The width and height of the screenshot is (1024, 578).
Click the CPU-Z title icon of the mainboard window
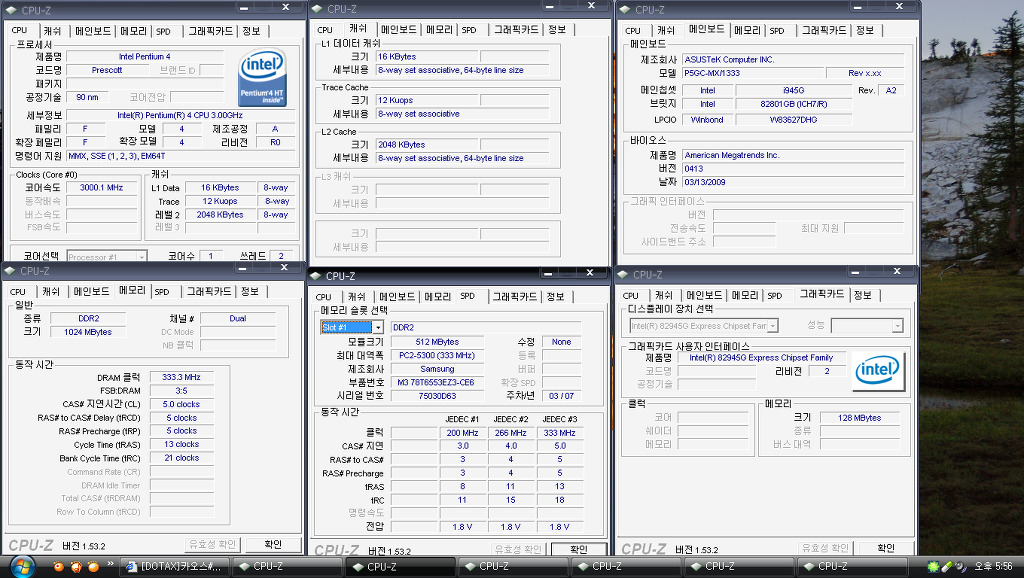pyautogui.click(x=624, y=9)
